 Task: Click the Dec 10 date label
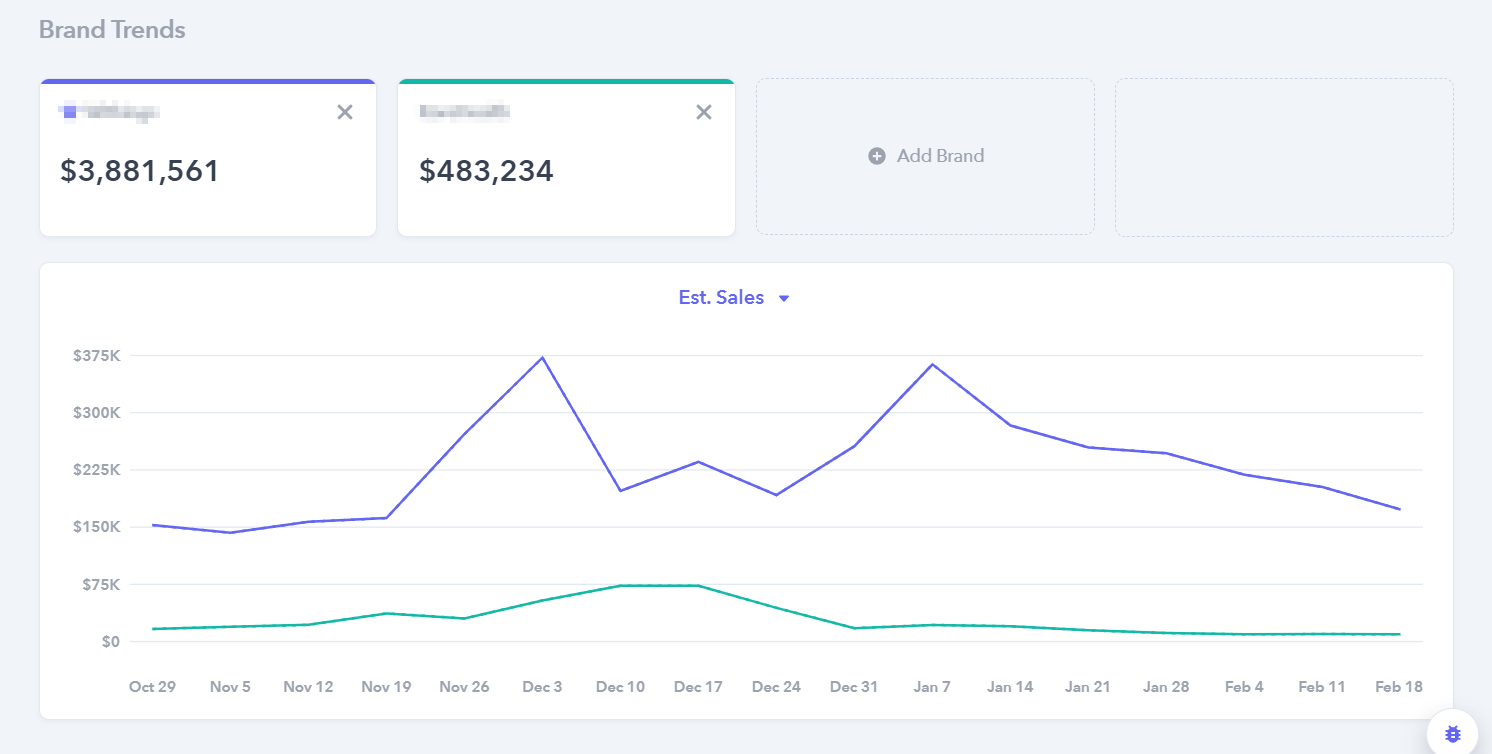click(x=620, y=687)
